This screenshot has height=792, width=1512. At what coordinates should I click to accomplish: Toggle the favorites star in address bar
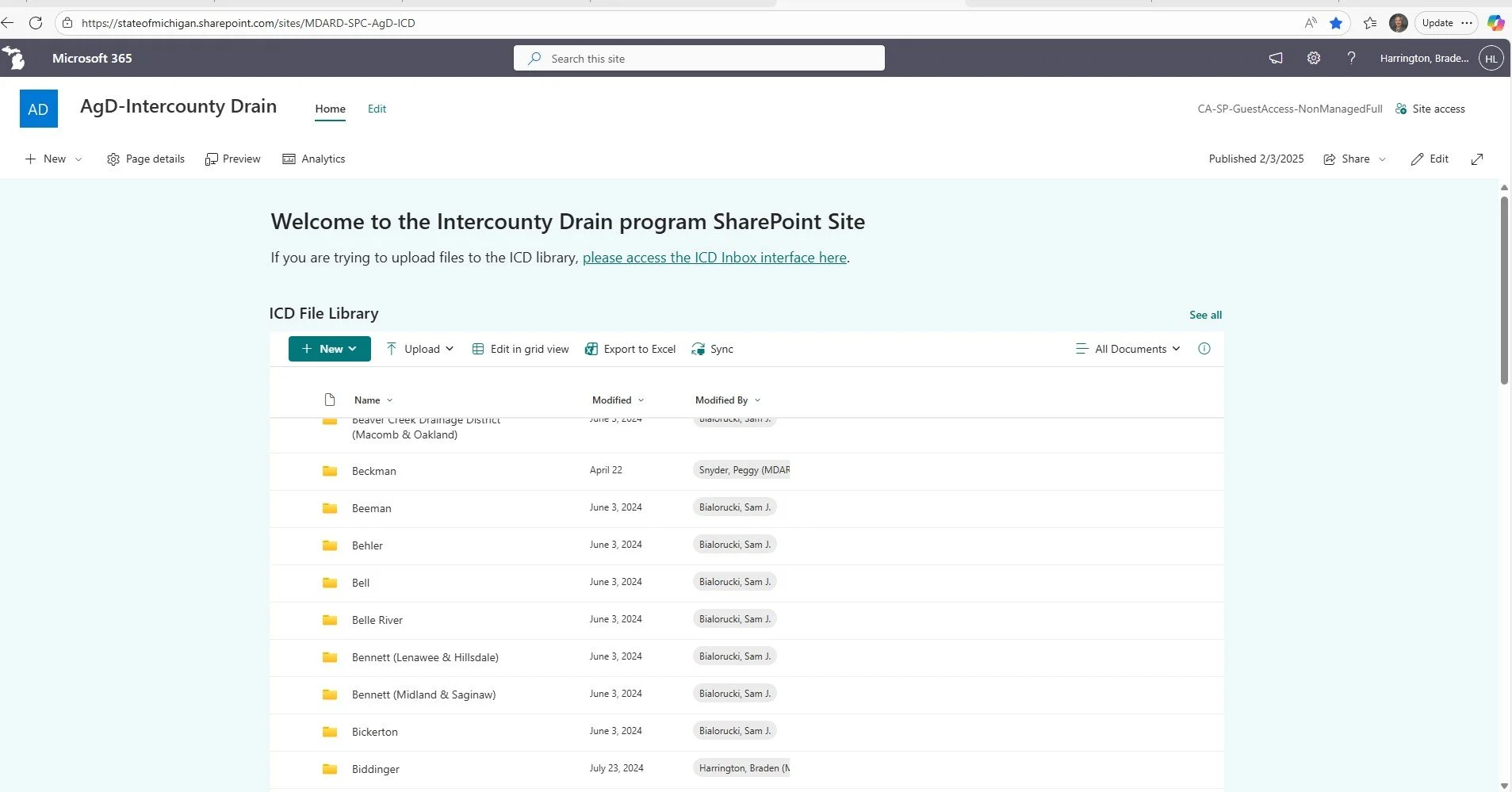1337,23
